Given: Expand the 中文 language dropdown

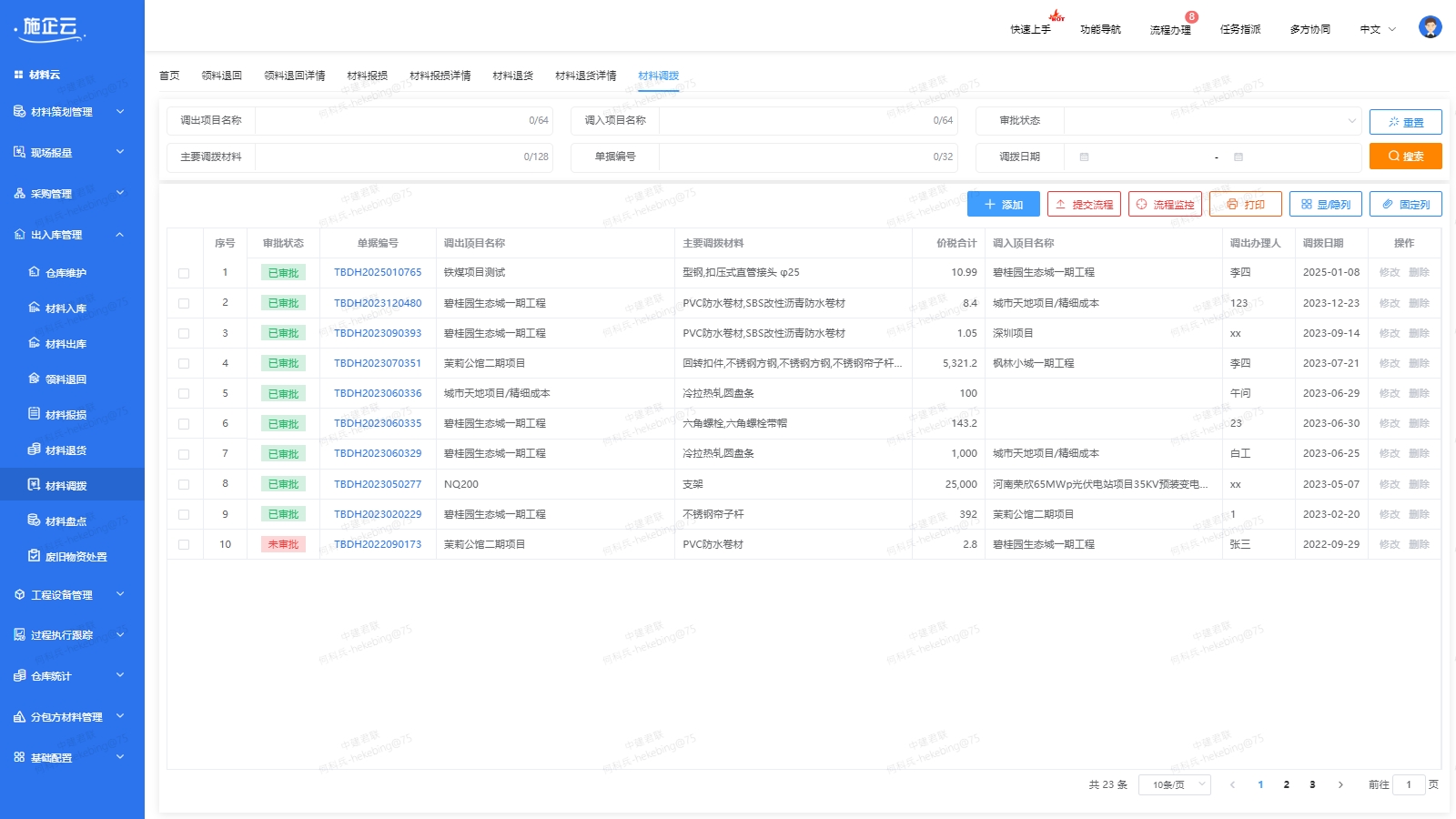Looking at the screenshot, I should tap(1377, 28).
